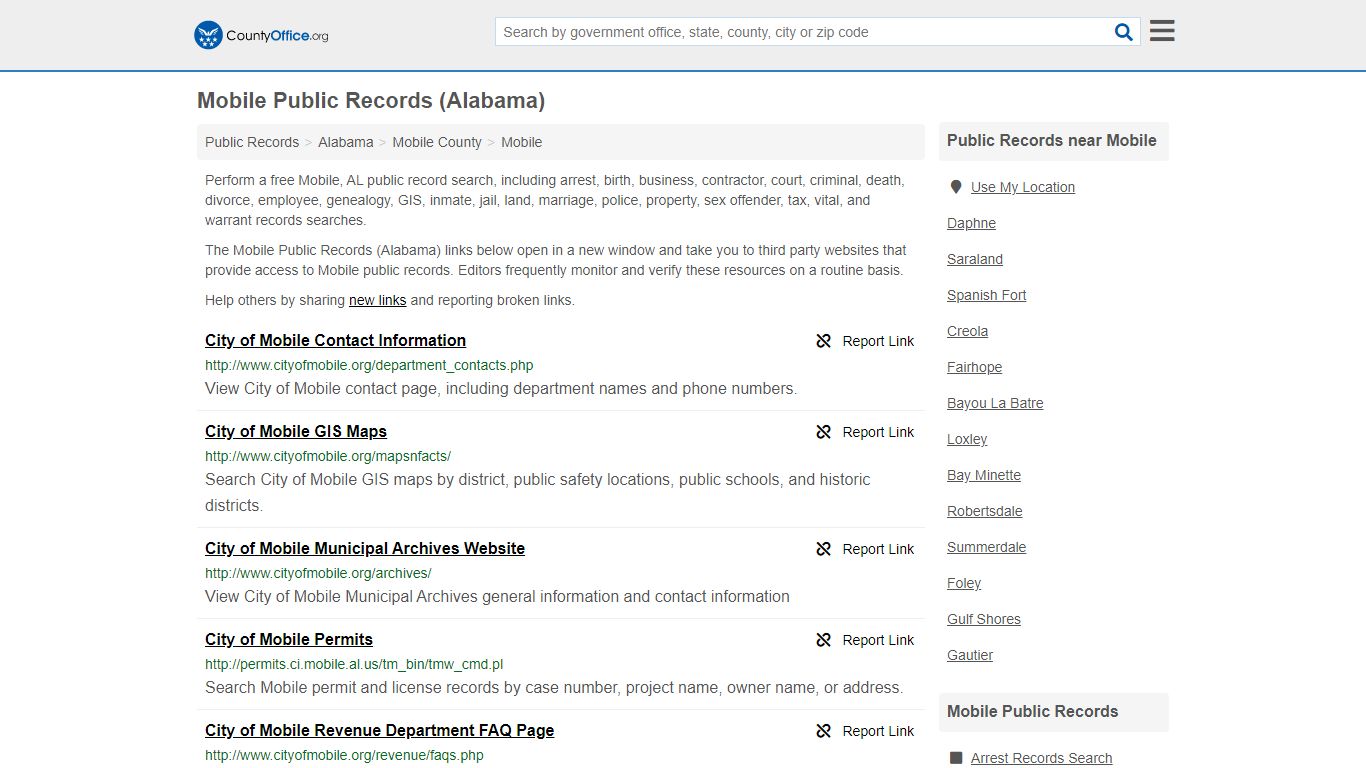This screenshot has height=768, width=1366.
Task: Go to Alabama breadcrumb
Action: coord(346,142)
